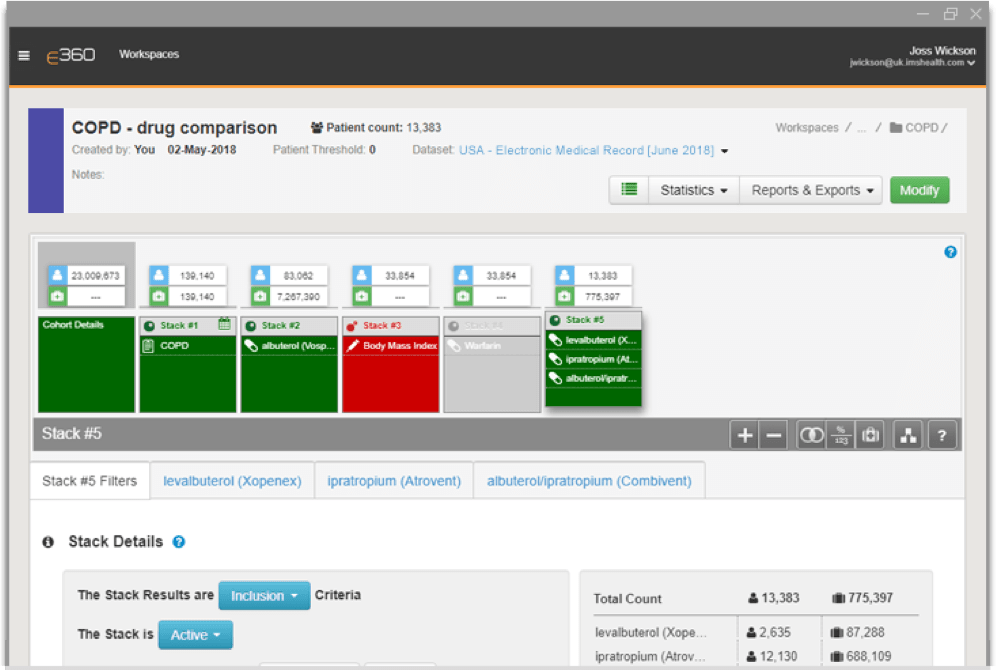Toggle the Stack Active state dropdown
This screenshot has height=670, width=996.
pyautogui.click(x=195, y=635)
